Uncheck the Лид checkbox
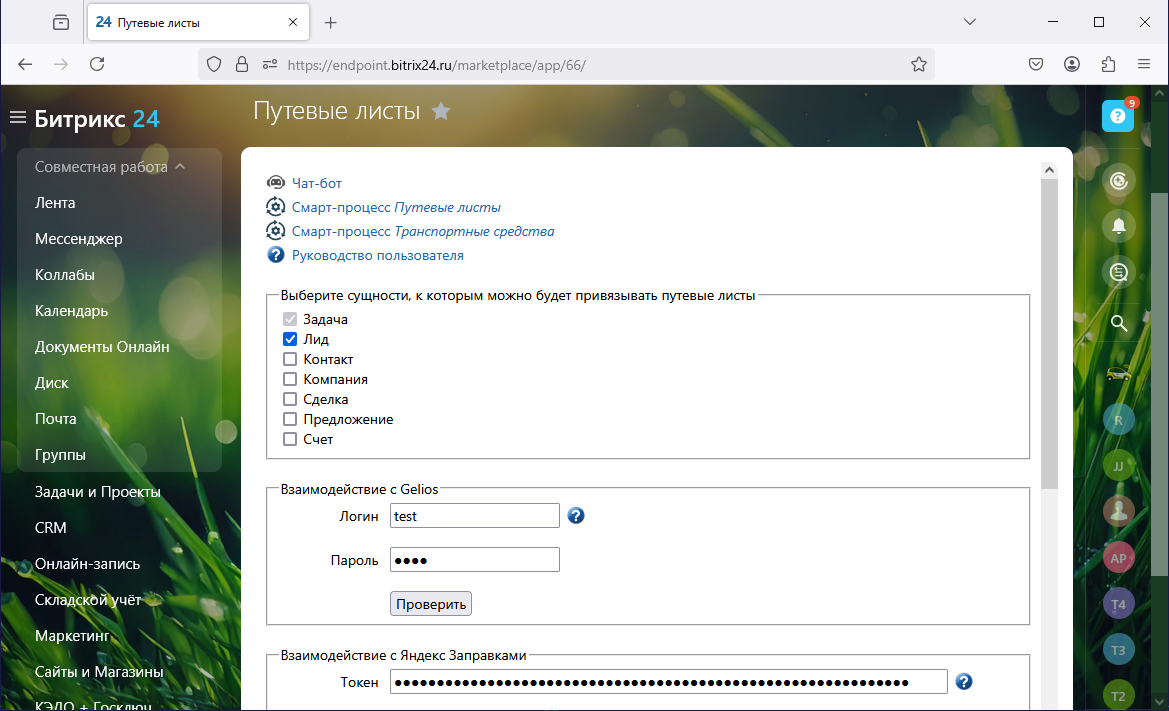This screenshot has height=711, width=1169. coord(290,339)
